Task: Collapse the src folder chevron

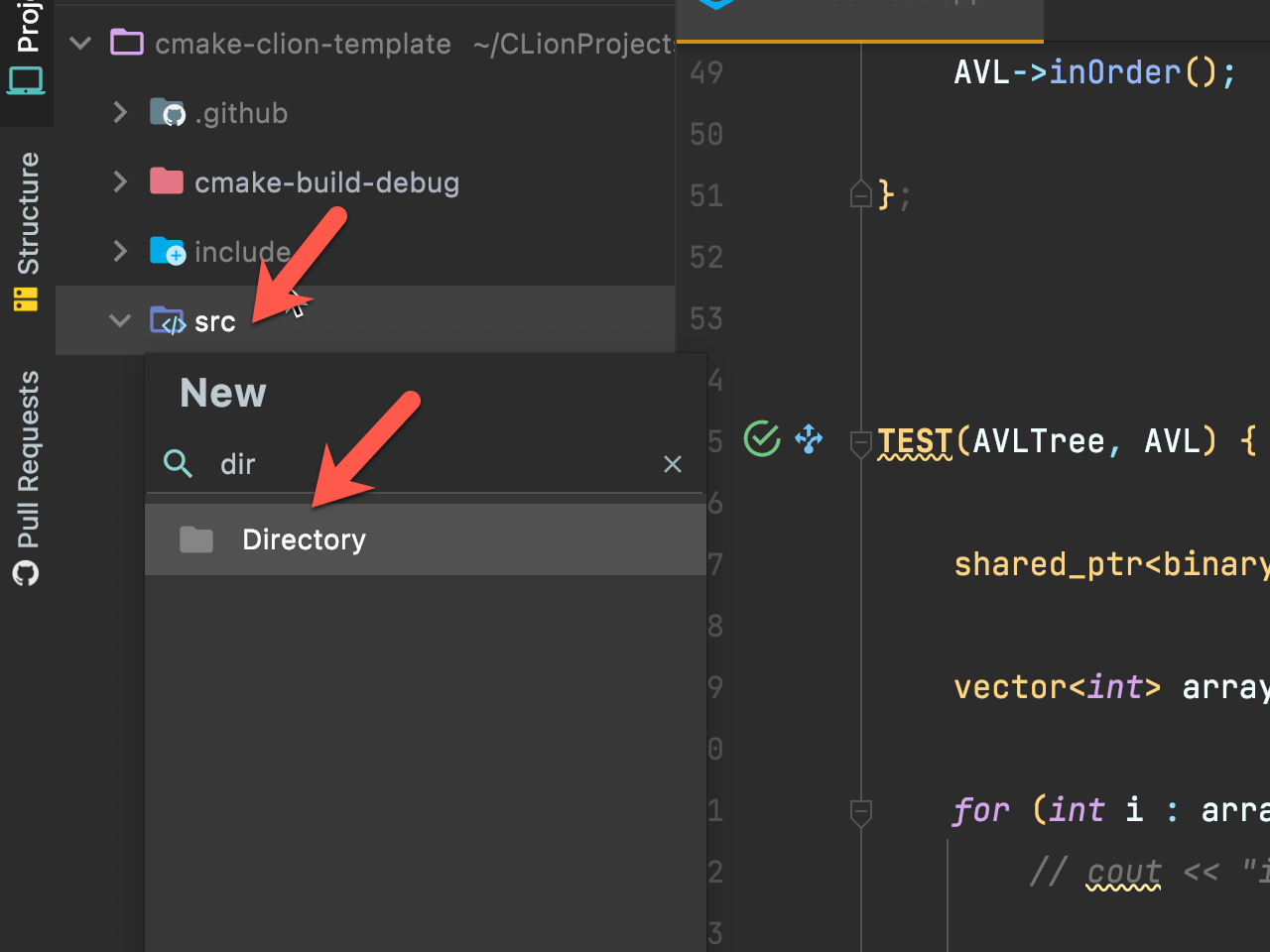Action: click(120, 320)
